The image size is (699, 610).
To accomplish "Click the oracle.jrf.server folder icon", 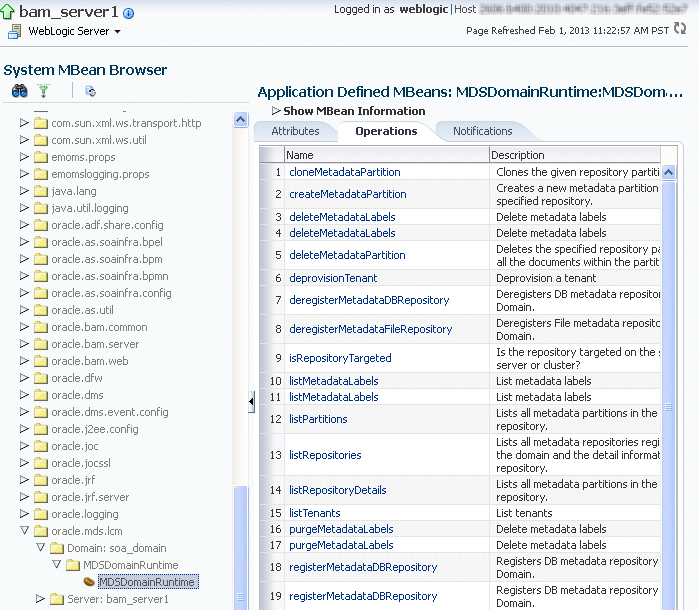I will pyautogui.click(x=41, y=497).
